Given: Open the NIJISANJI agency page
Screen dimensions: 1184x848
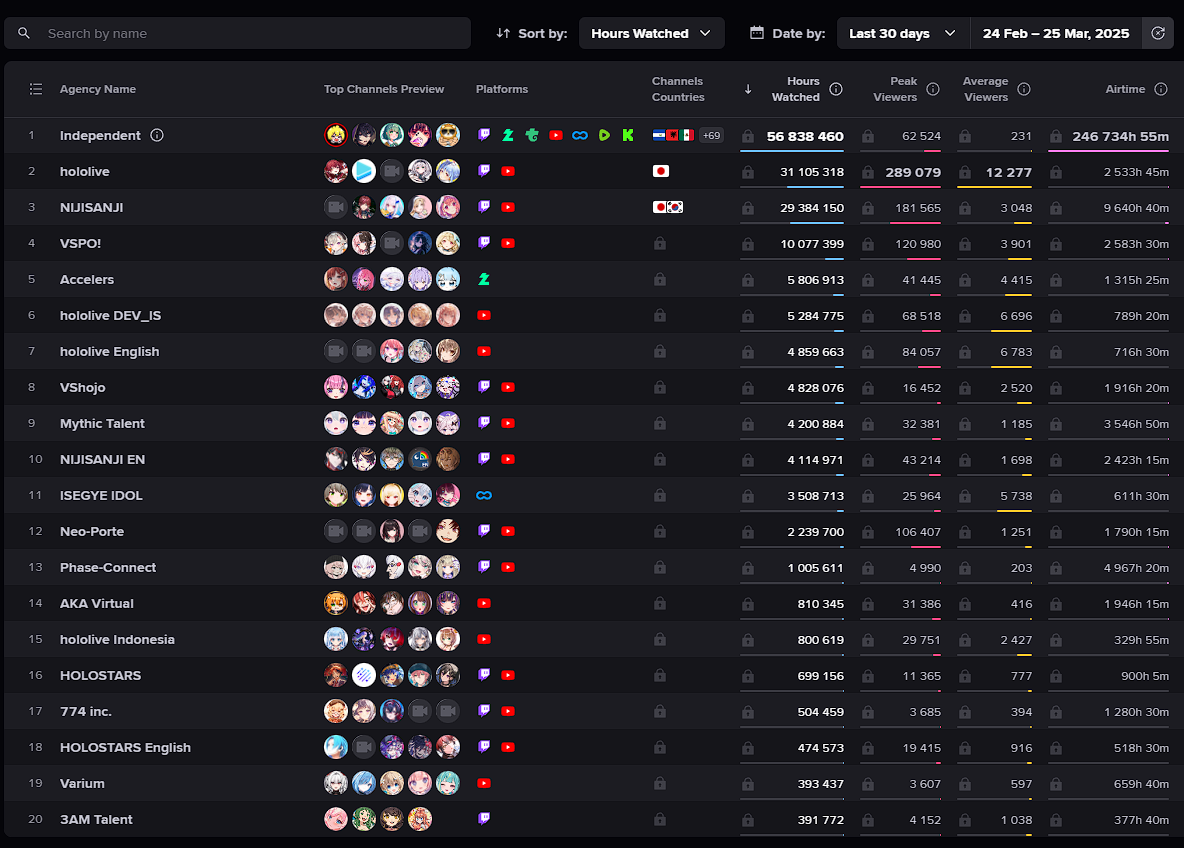Looking at the screenshot, I should coord(91,207).
